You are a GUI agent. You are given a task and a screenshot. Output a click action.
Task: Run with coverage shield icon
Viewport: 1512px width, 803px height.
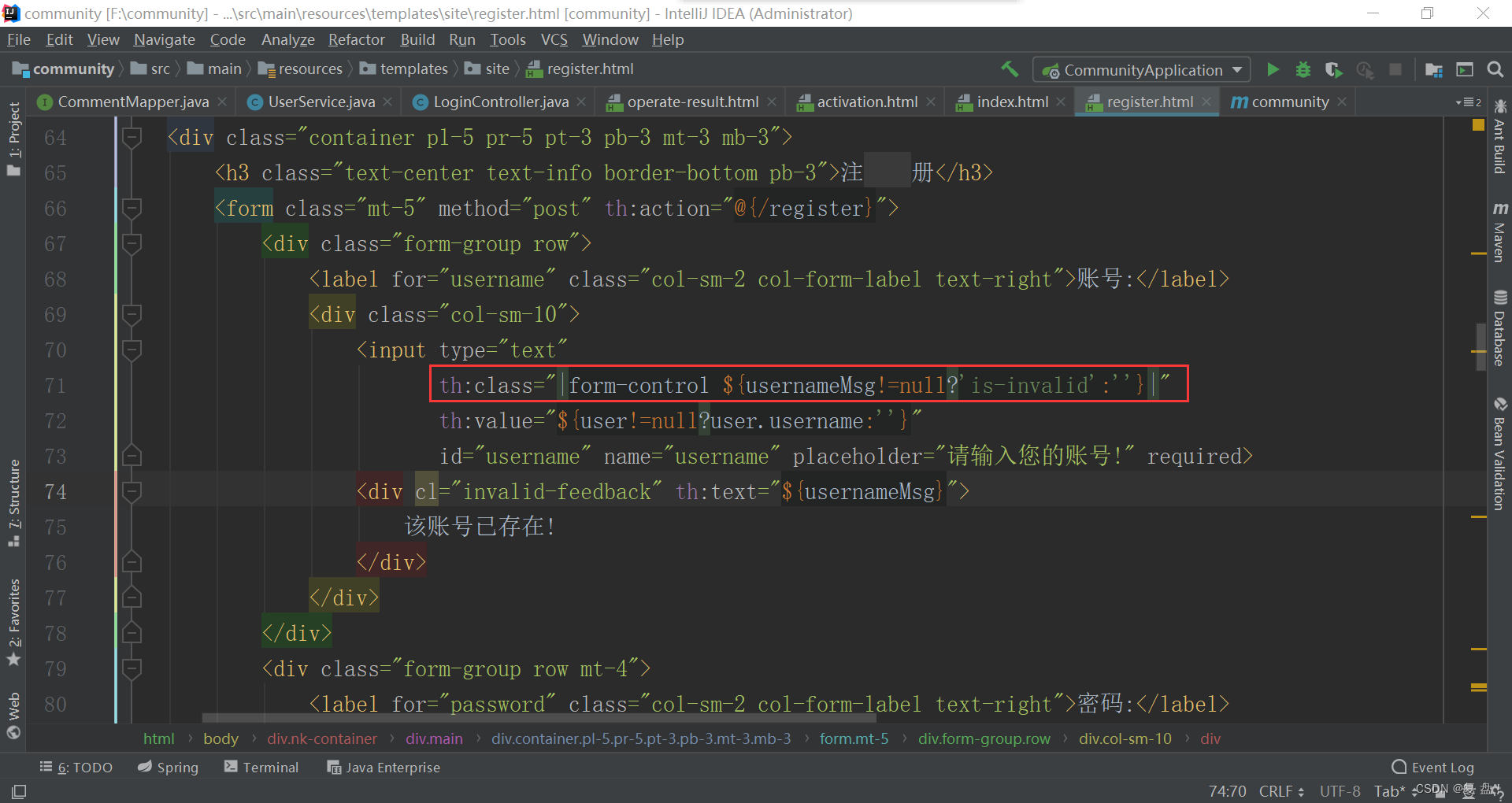tap(1333, 69)
